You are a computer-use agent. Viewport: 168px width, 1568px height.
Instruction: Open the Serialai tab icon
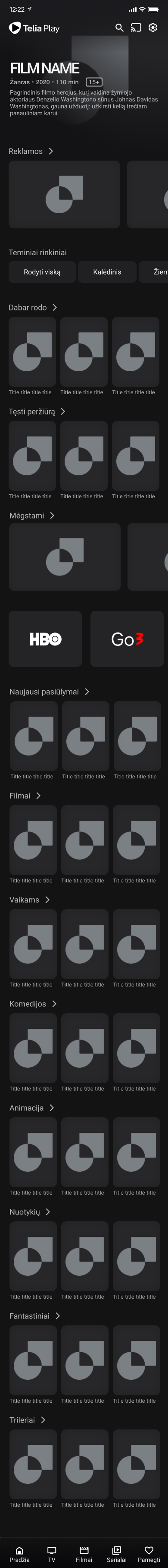[x=116, y=1550]
